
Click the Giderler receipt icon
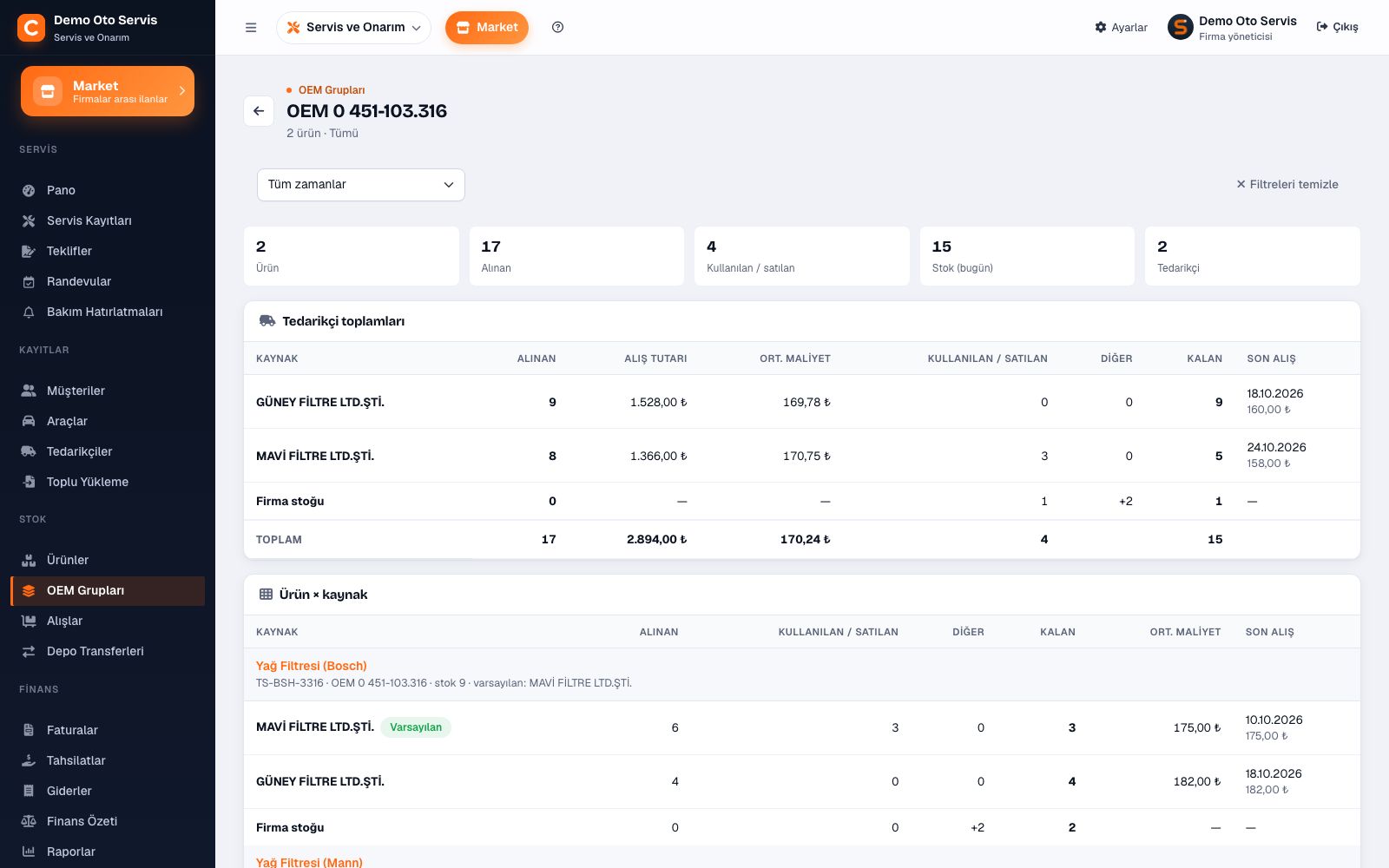coord(29,791)
